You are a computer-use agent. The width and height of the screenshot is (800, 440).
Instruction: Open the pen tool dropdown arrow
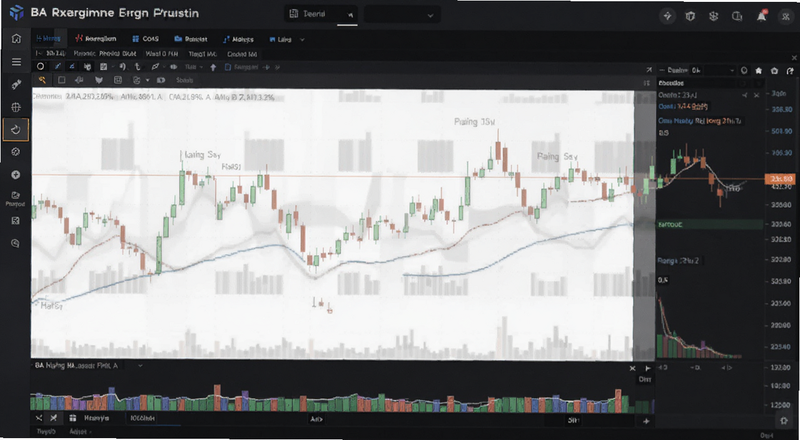point(163,67)
